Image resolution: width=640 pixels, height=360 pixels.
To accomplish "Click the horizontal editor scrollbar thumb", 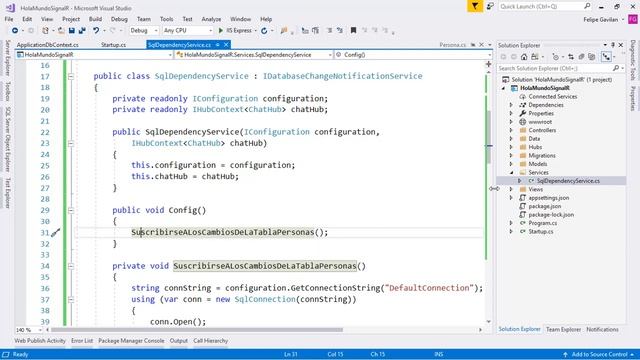I will pos(197,330).
